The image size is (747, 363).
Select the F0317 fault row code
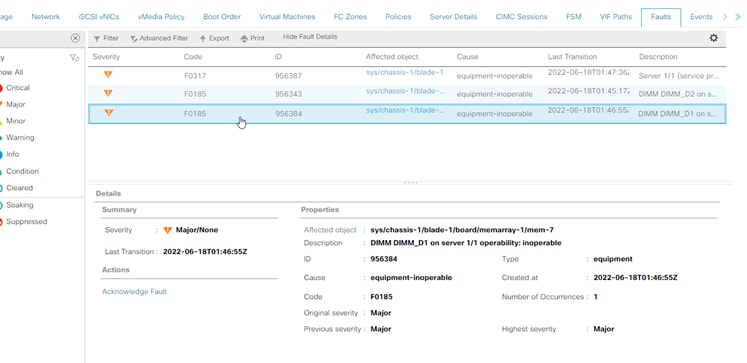(x=195, y=76)
